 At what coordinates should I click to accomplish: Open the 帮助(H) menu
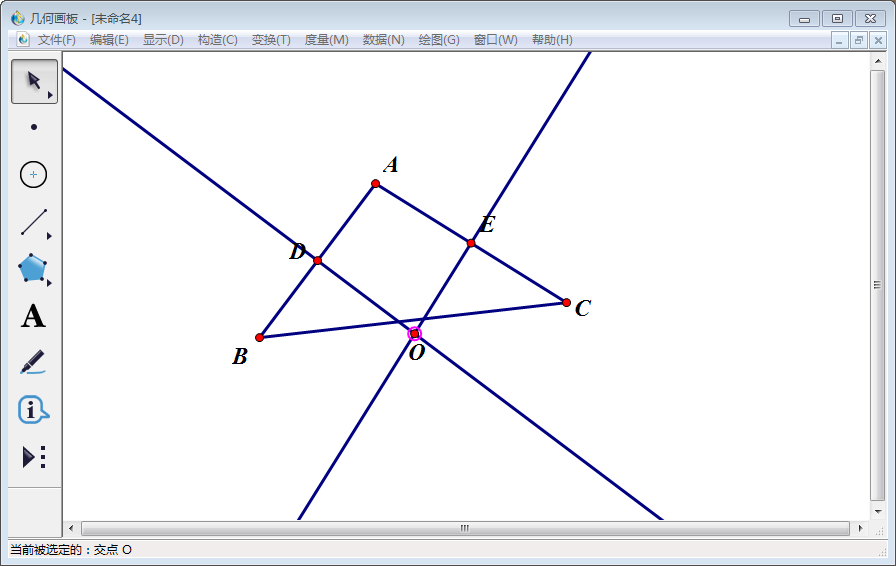(x=552, y=40)
